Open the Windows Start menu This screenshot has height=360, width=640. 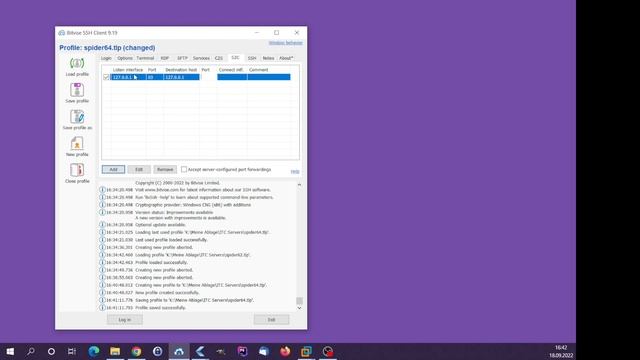click(10, 351)
